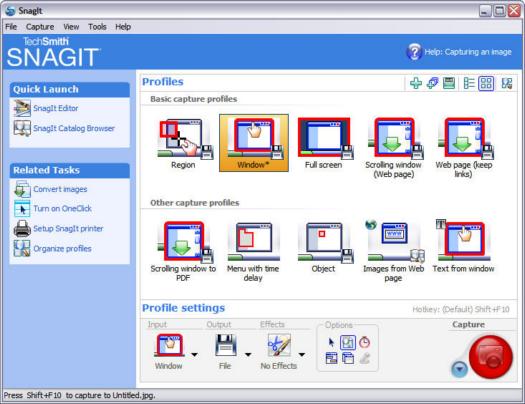Toggle preview in editor option
525x404 pixels.
pos(348,342)
